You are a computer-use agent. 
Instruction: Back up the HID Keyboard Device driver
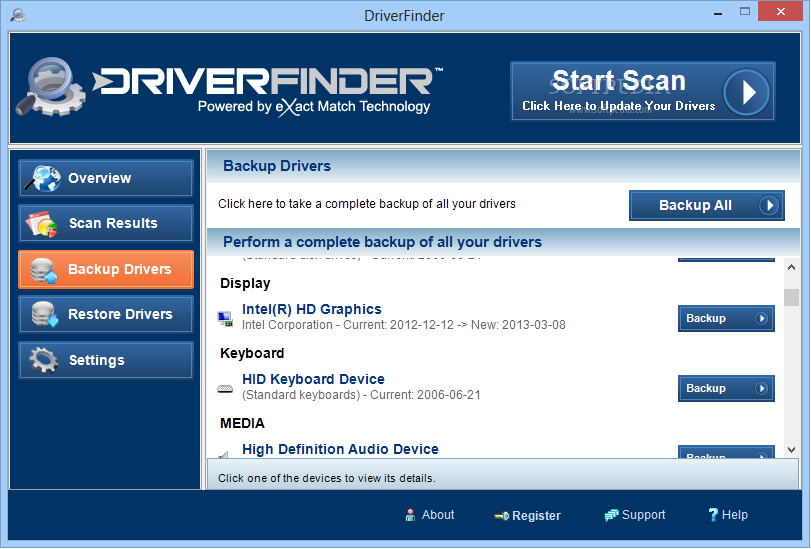point(726,388)
